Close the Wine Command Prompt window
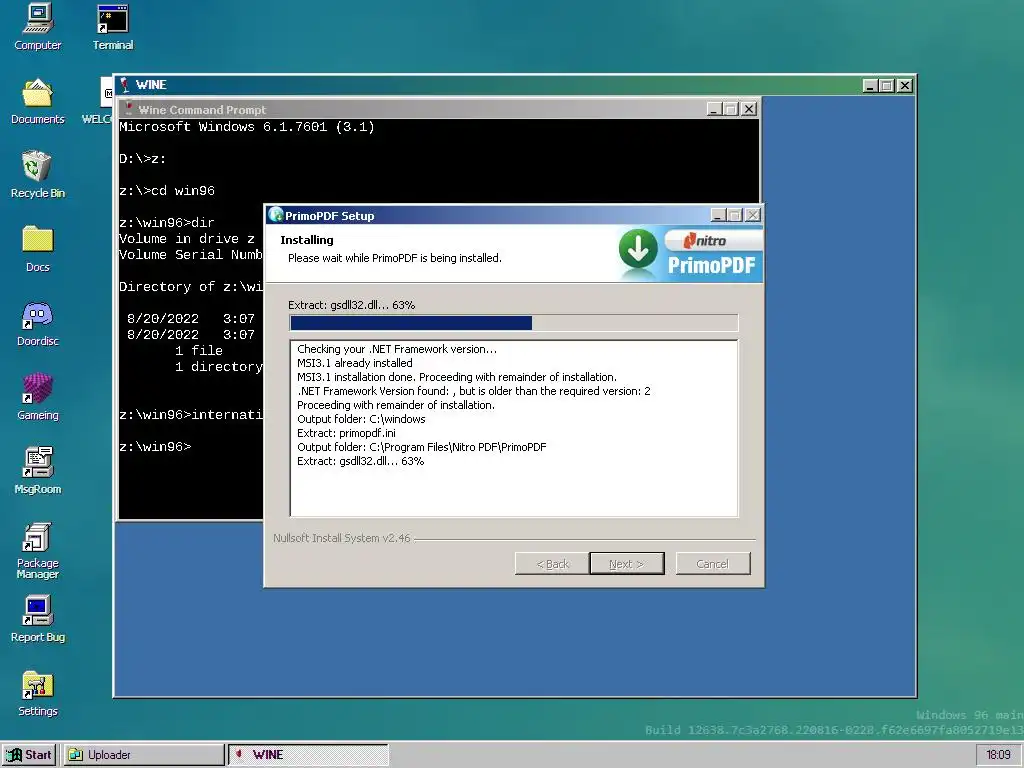The image size is (1024, 768). point(749,109)
